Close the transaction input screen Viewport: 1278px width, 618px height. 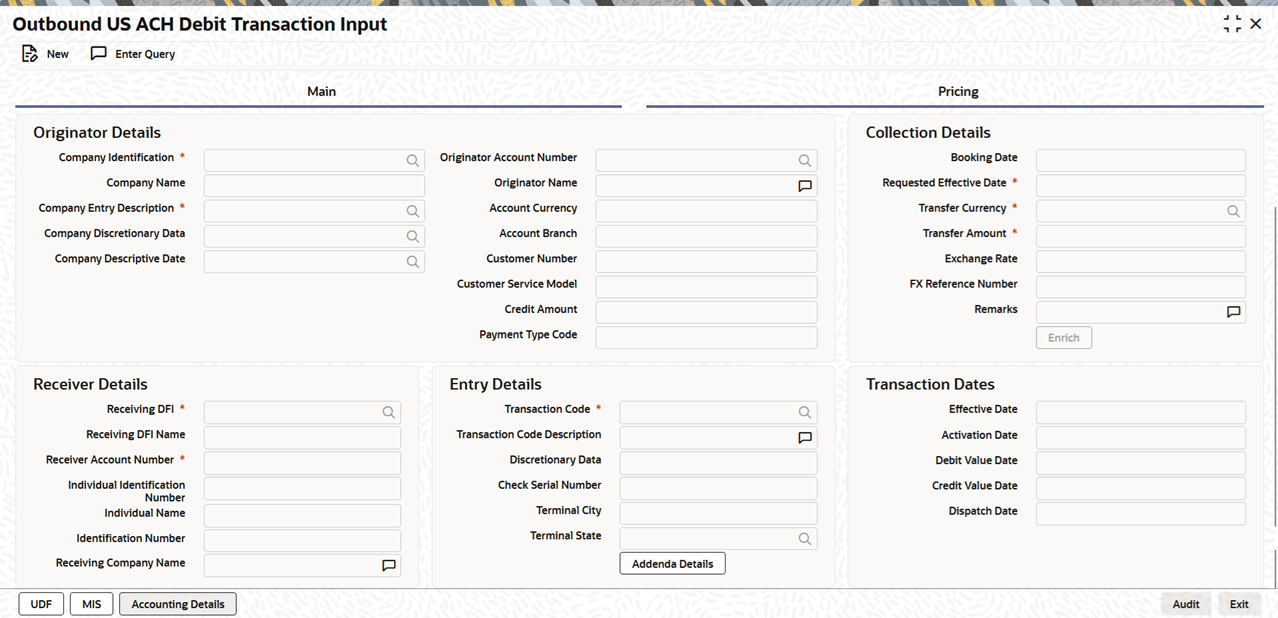point(1256,24)
